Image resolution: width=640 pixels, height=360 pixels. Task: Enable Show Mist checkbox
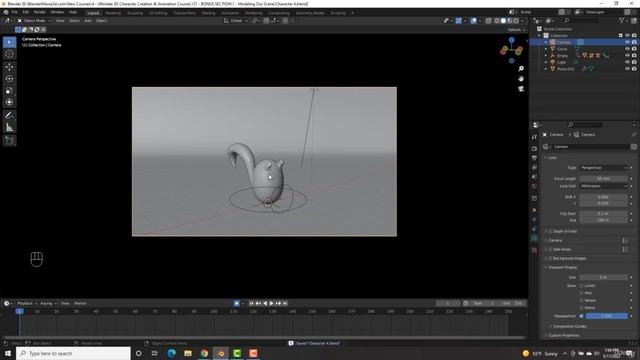[581, 293]
